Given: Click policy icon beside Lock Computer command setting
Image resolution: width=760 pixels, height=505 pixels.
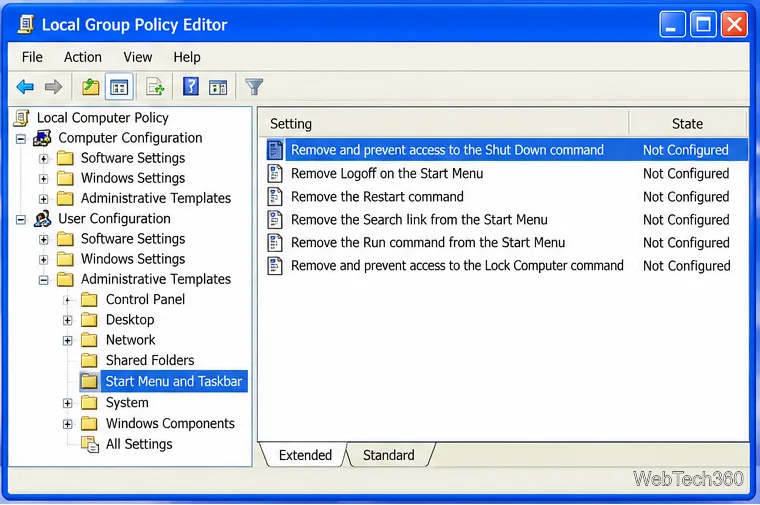Looking at the screenshot, I should (275, 266).
